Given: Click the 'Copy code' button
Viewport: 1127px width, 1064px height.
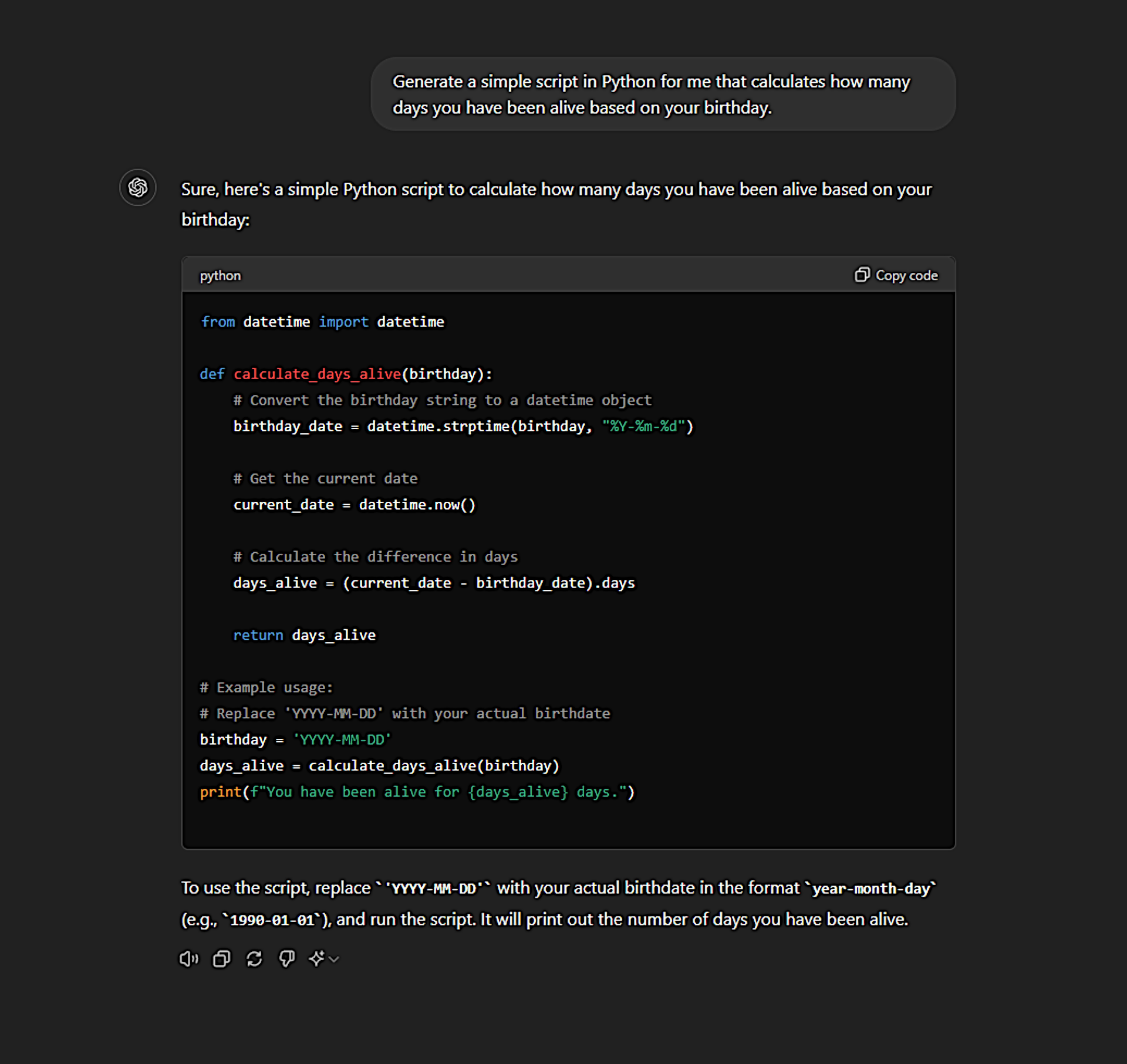Looking at the screenshot, I should tap(906, 275).
